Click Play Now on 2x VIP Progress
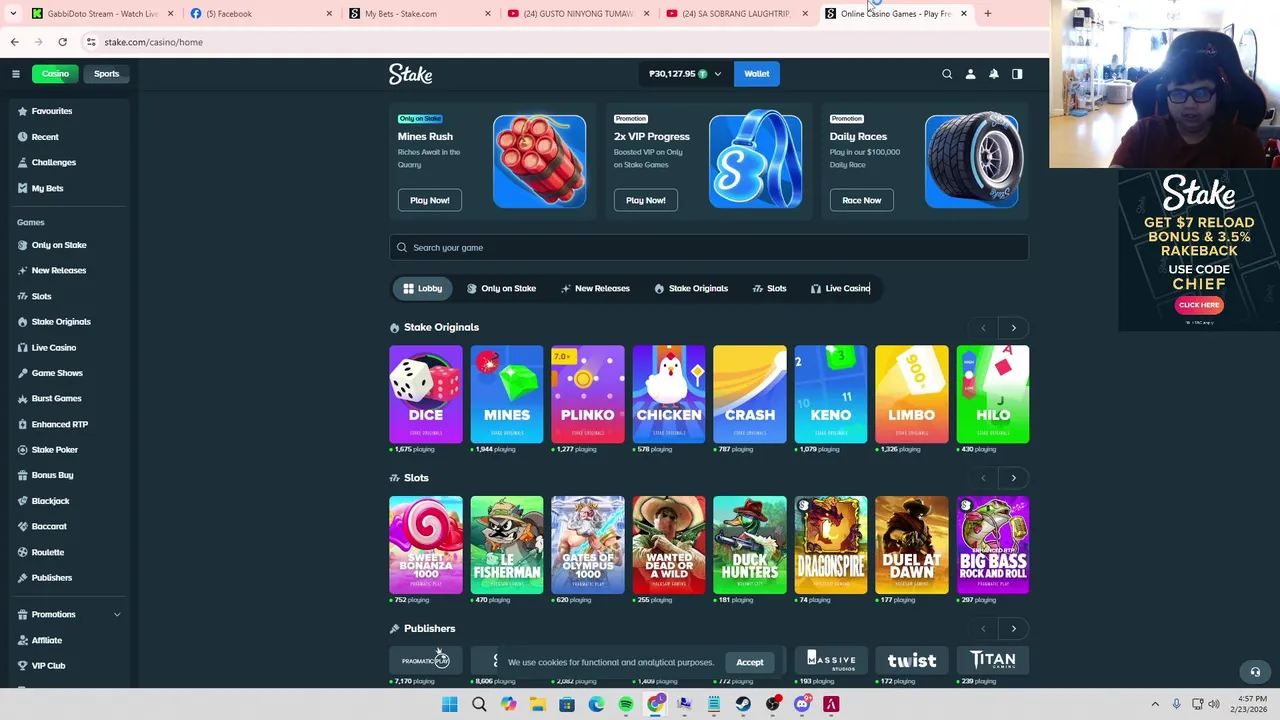This screenshot has width=1280, height=720. [646, 200]
